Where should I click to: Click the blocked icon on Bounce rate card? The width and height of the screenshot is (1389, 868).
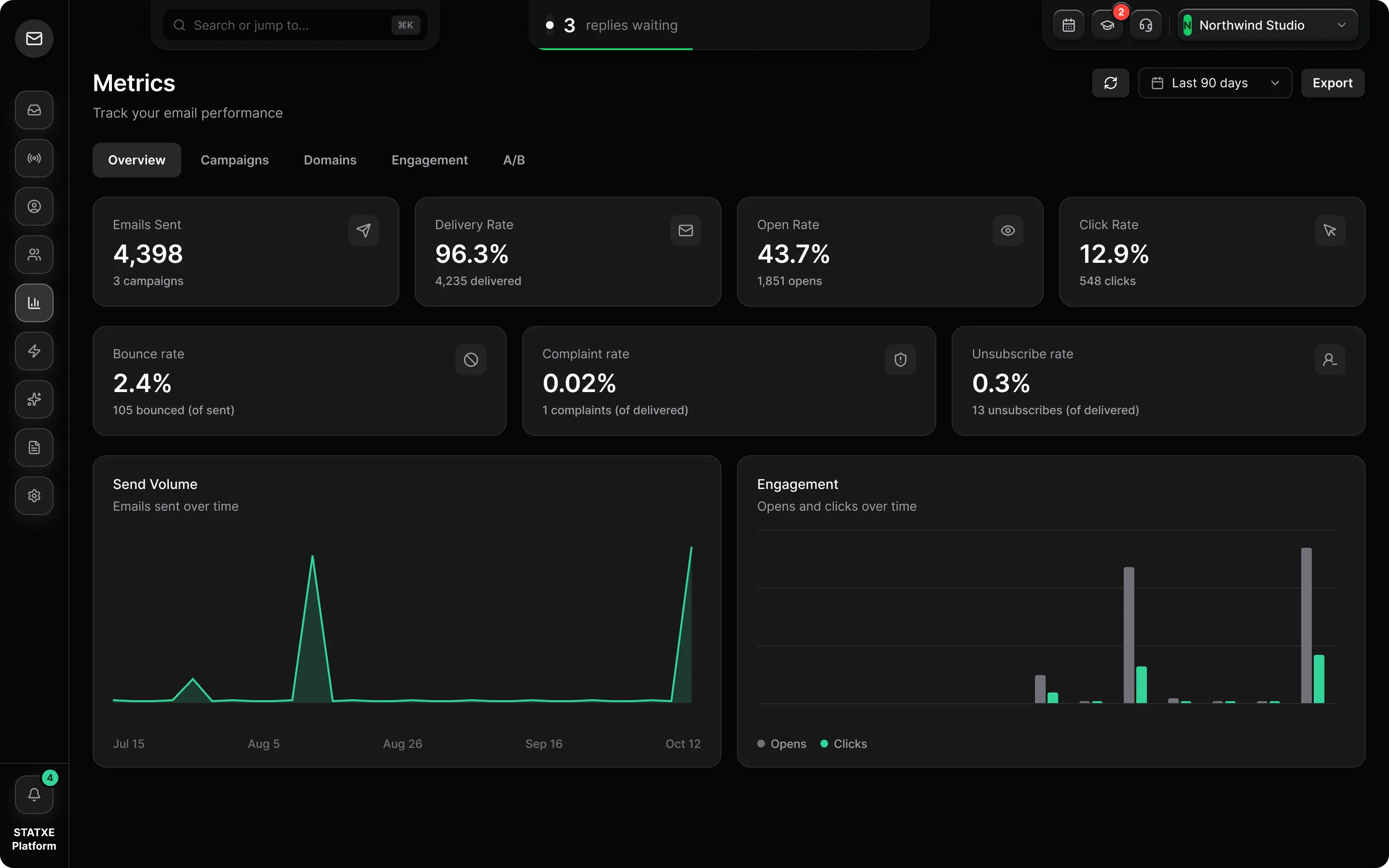pos(471,360)
